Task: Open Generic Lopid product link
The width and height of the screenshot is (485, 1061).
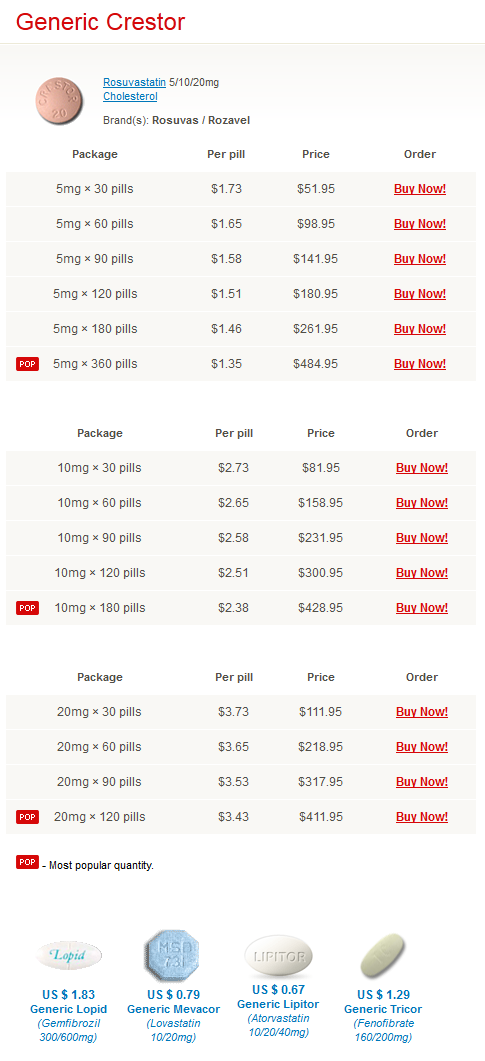Action: 68,1009
